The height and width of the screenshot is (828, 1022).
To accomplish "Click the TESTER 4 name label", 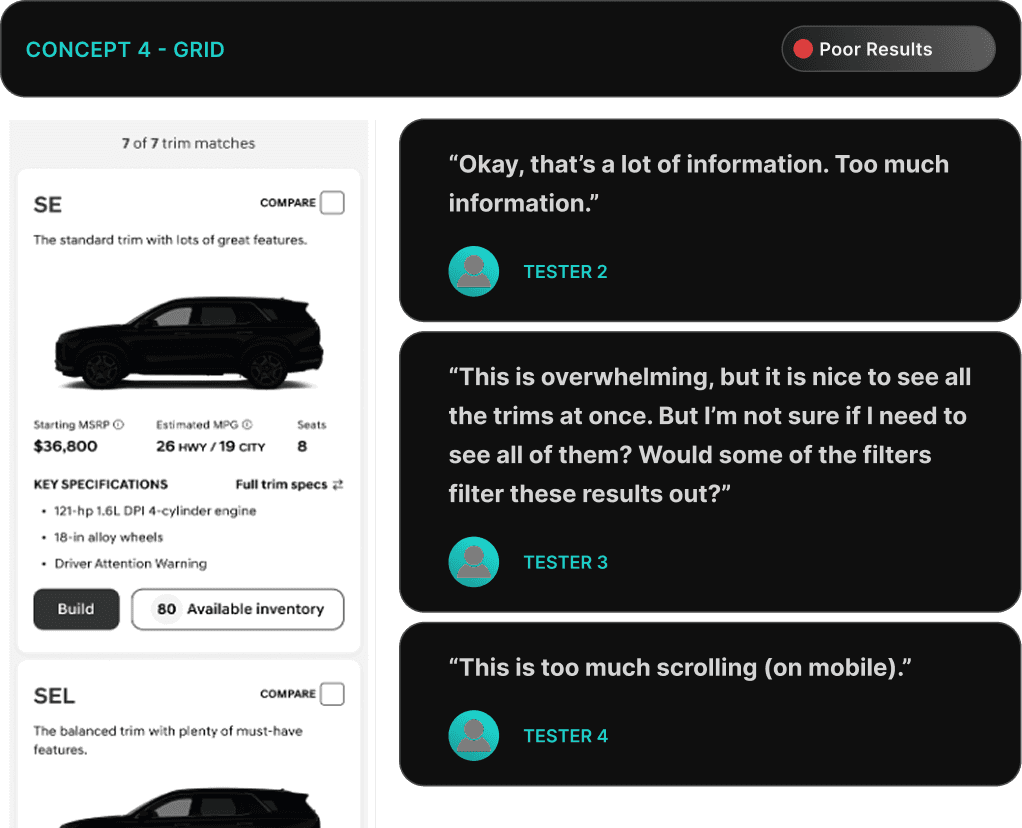I will point(565,736).
